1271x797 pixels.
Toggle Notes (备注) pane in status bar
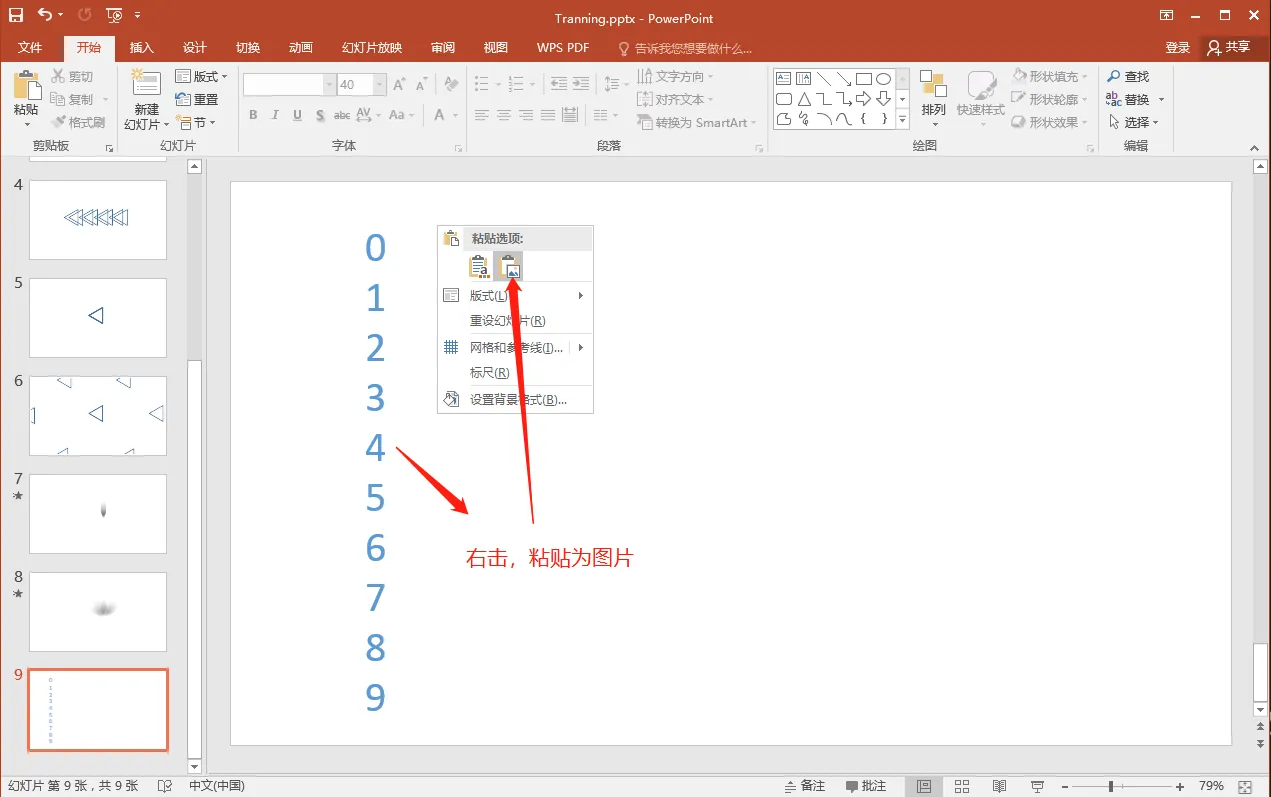(806, 786)
